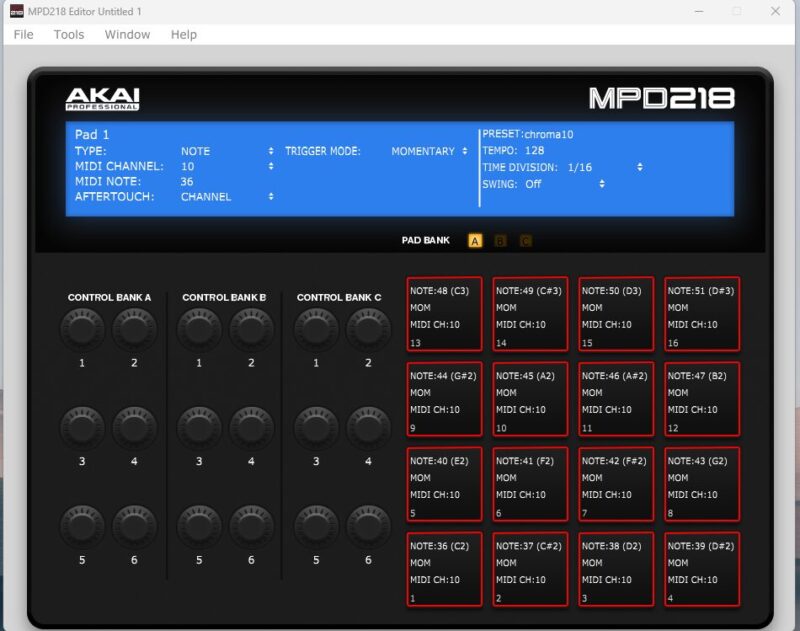This screenshot has width=800, height=631.
Task: Select pad 1 with NOTE:36 (C2)
Action: (444, 569)
